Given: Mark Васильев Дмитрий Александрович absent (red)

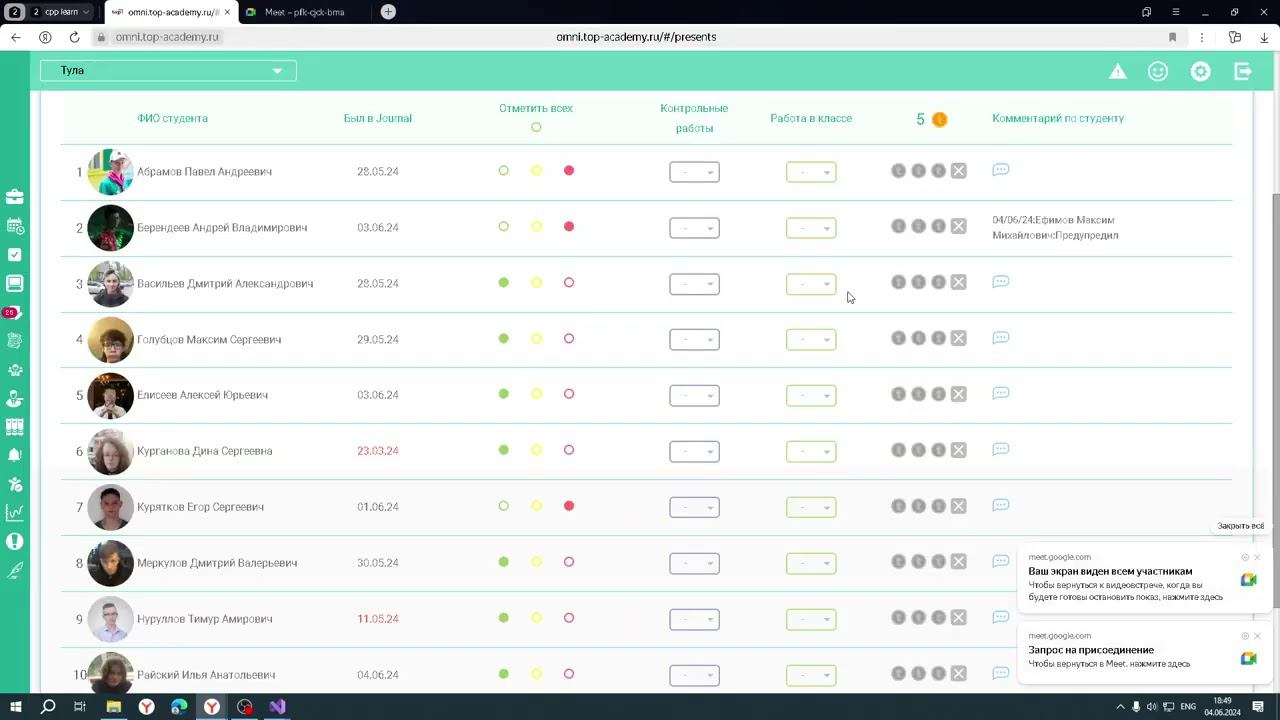Looking at the screenshot, I should coord(569,283).
